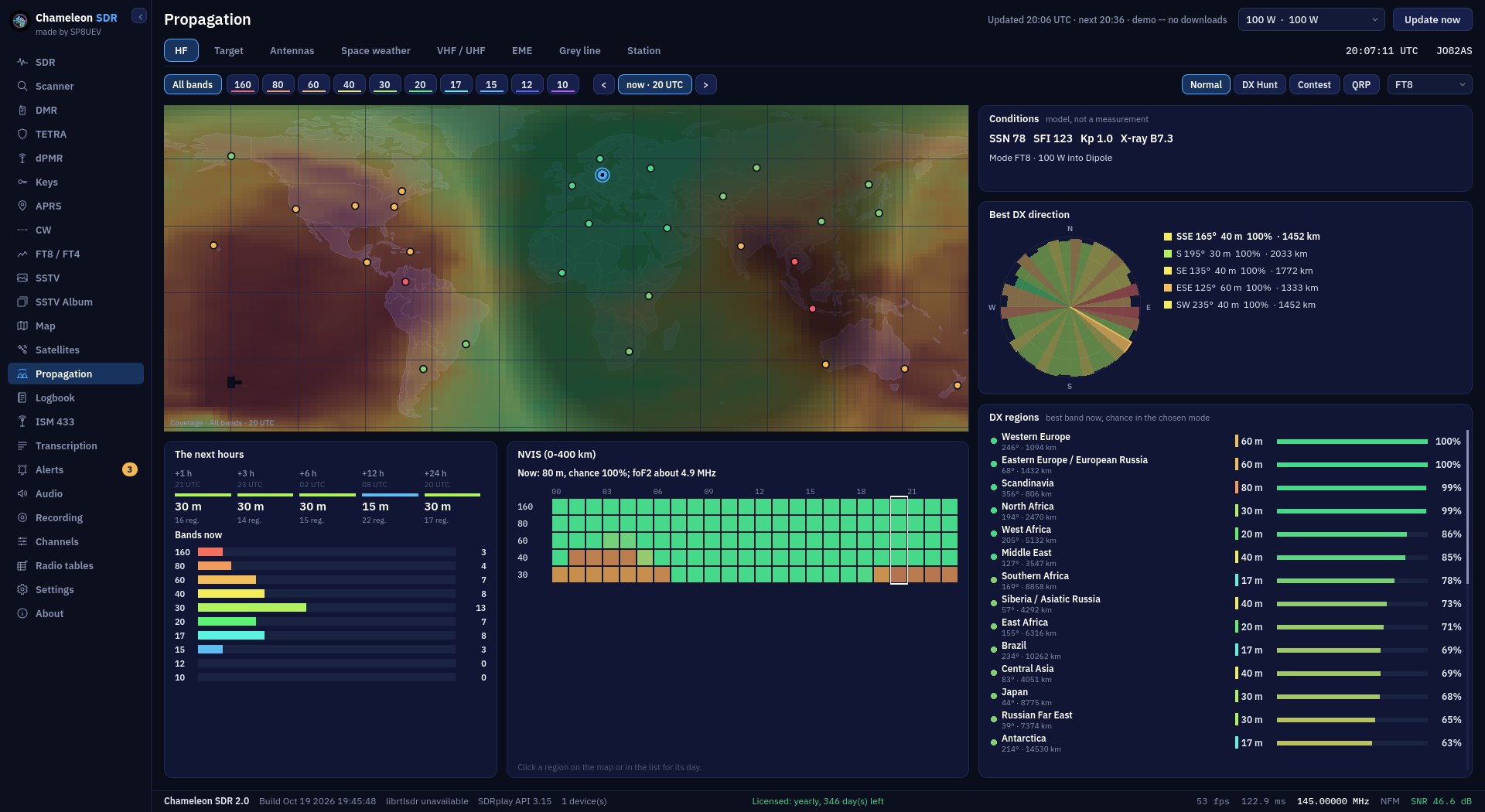The width and height of the screenshot is (1485, 812).
Task: Select the Satellites icon
Action: point(22,350)
